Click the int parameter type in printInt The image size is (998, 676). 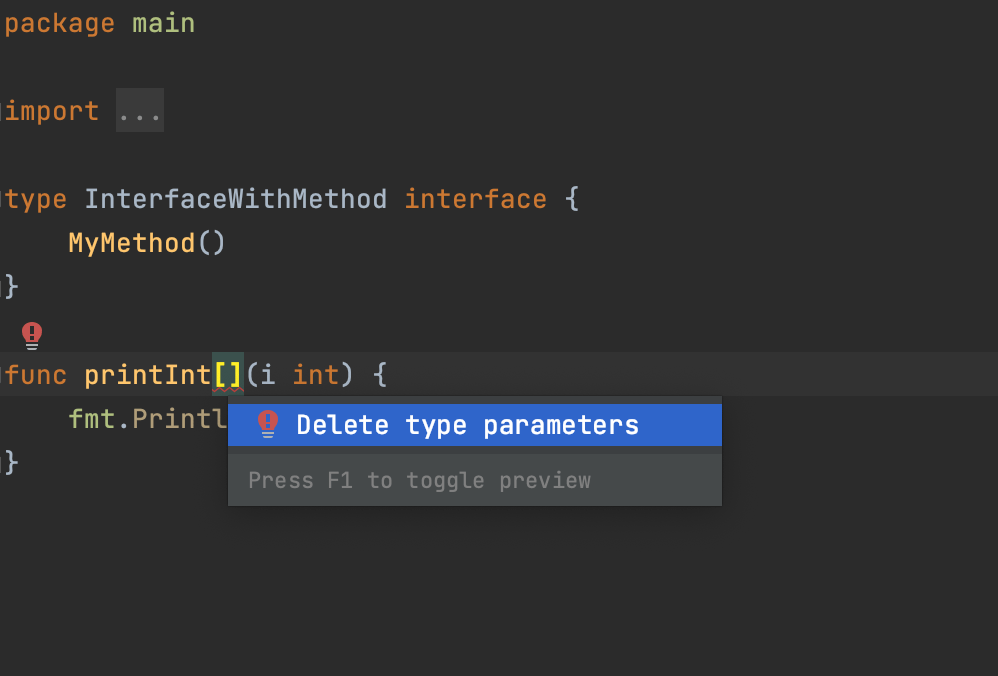(316, 375)
